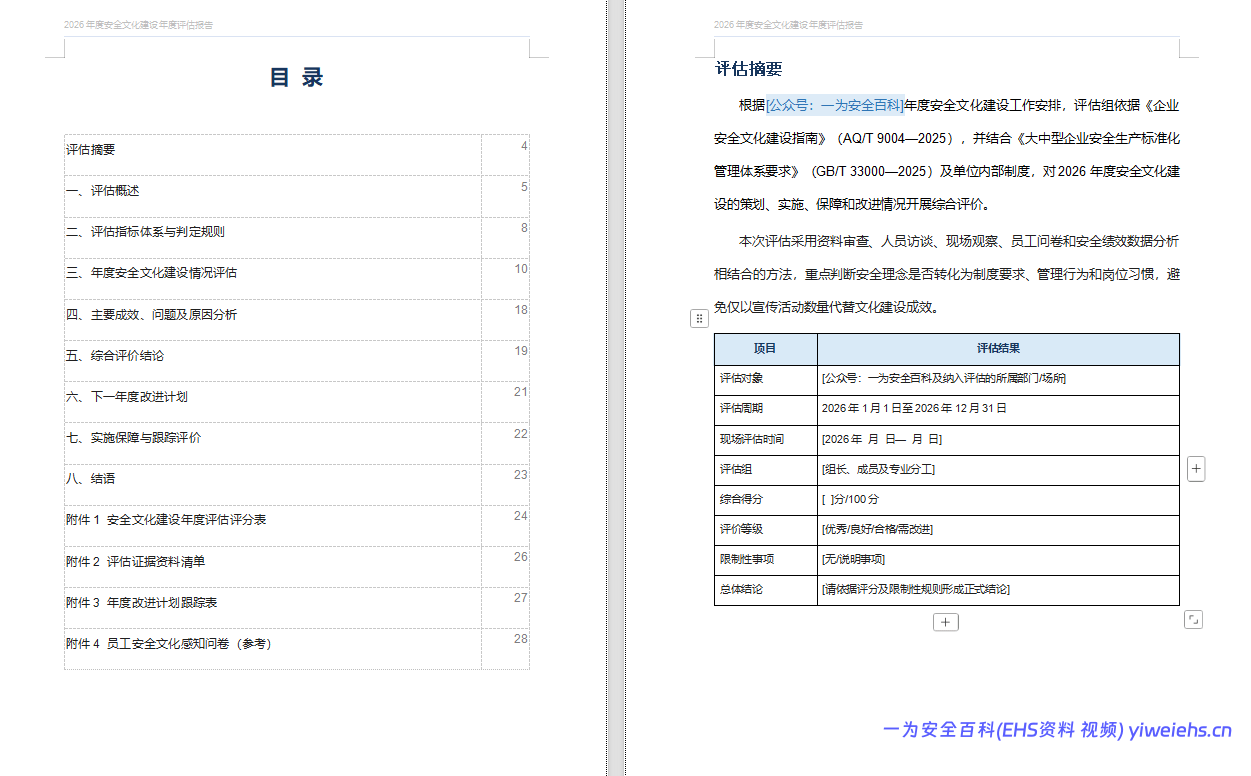Add a column with the right-side plus button

tap(1196, 468)
